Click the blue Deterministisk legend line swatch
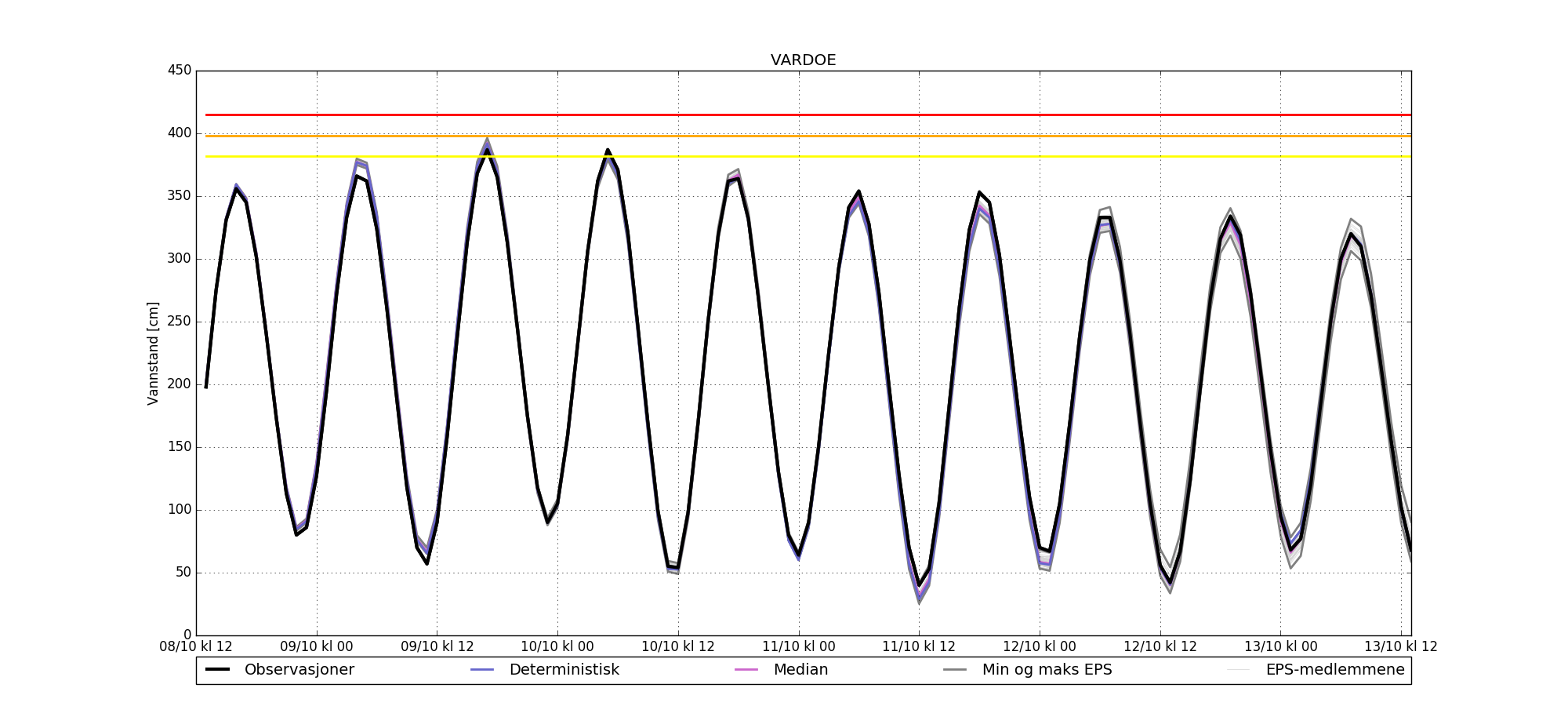The width and height of the screenshot is (1568, 706). pos(482,670)
